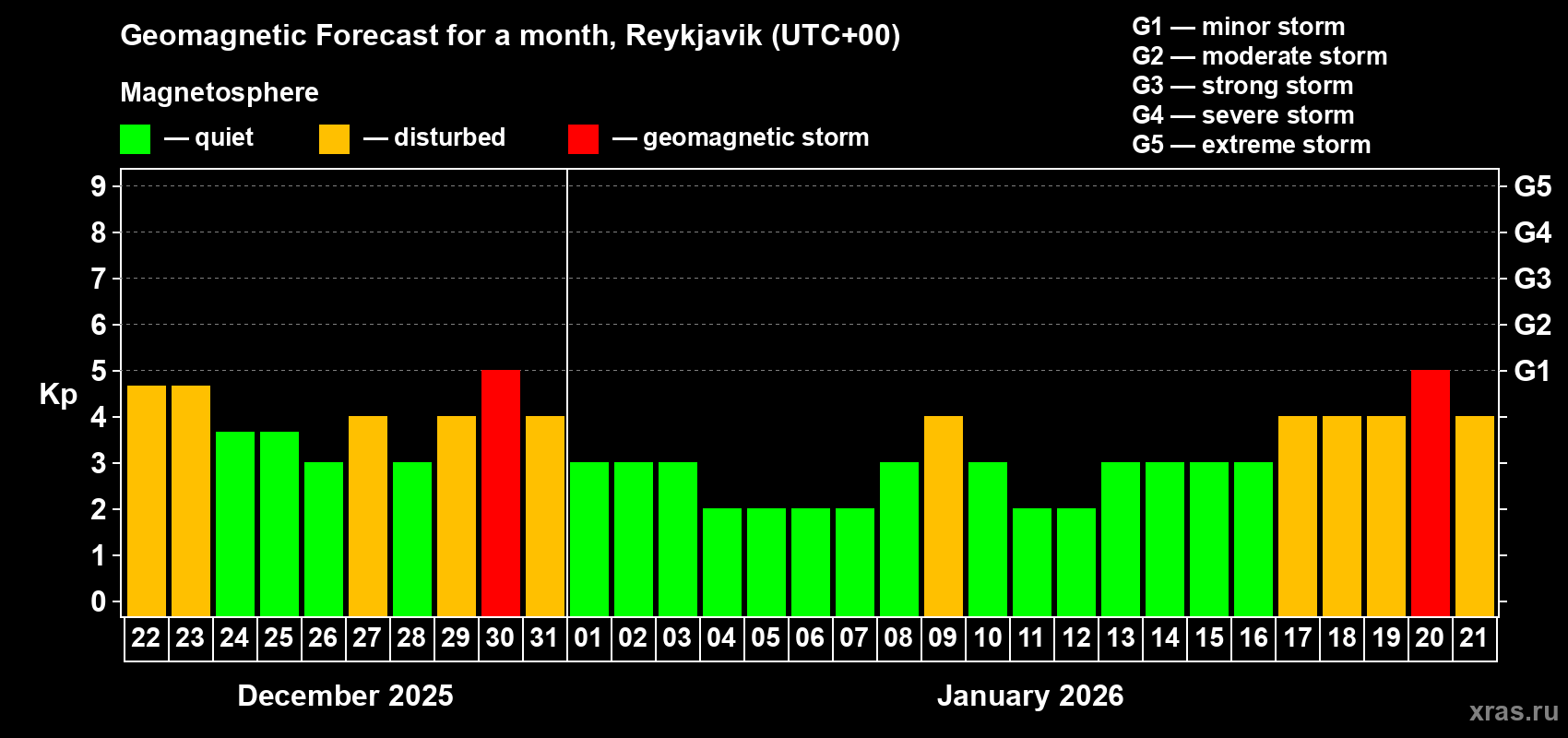Screen dimensions: 1568x738
Task: Click date label 11 on the axis
Action: pyautogui.click(x=1031, y=638)
